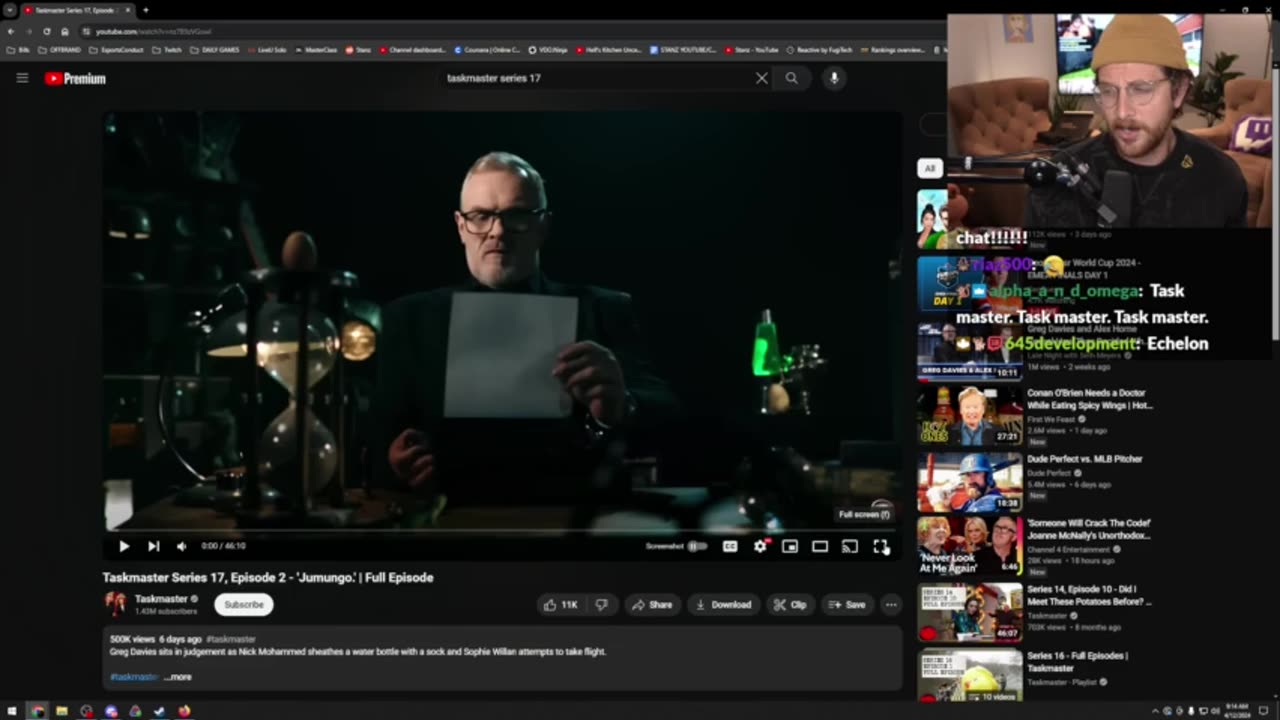Create a Clip from the video
This screenshot has height=720, width=1280.
click(x=790, y=605)
